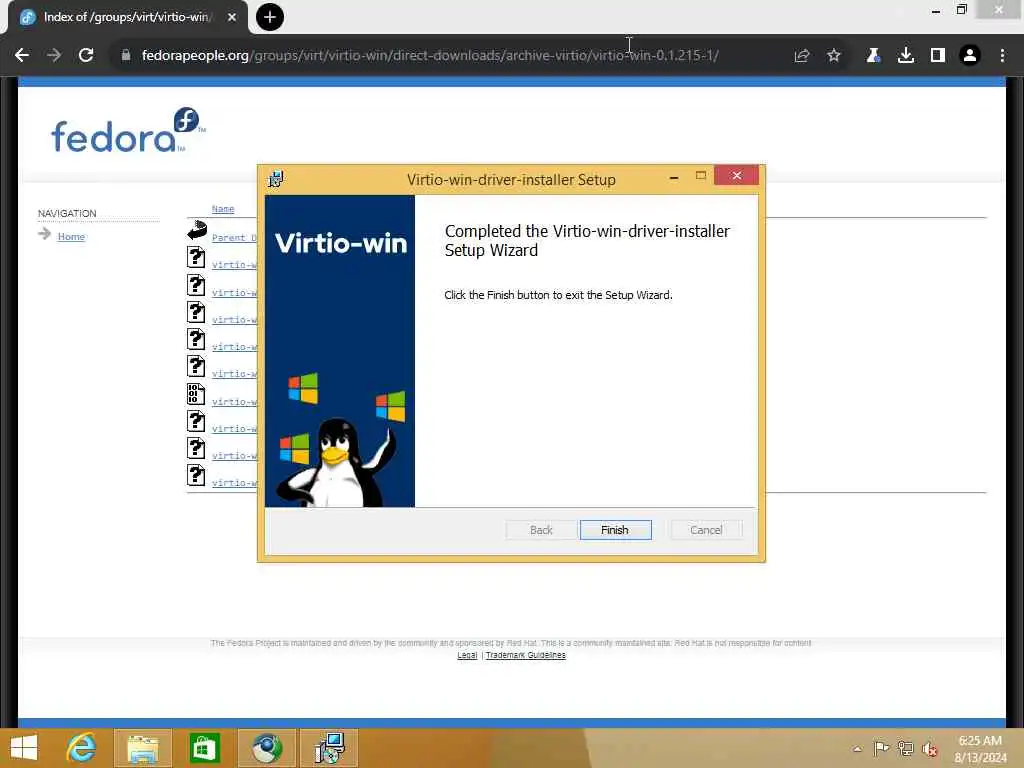
Task: Click the Parent Directory link
Action: tap(234, 238)
